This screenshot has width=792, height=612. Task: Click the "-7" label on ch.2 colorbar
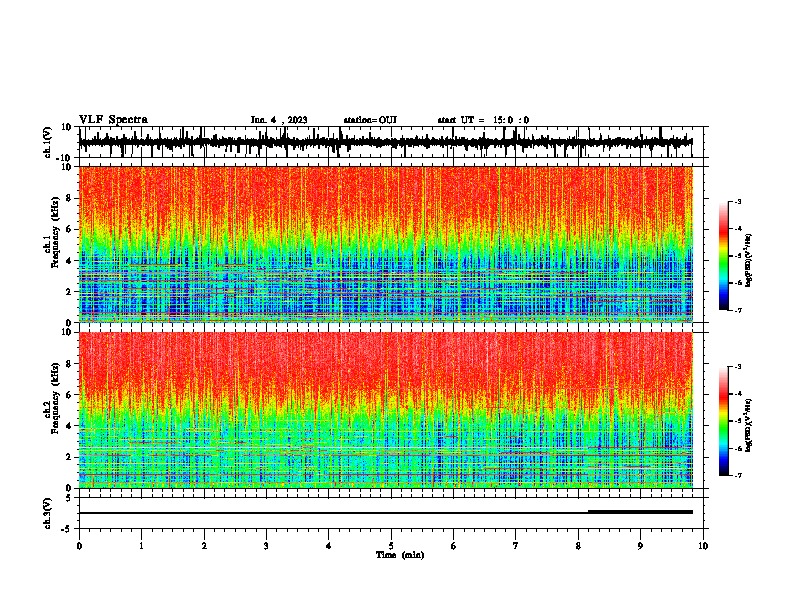point(737,476)
